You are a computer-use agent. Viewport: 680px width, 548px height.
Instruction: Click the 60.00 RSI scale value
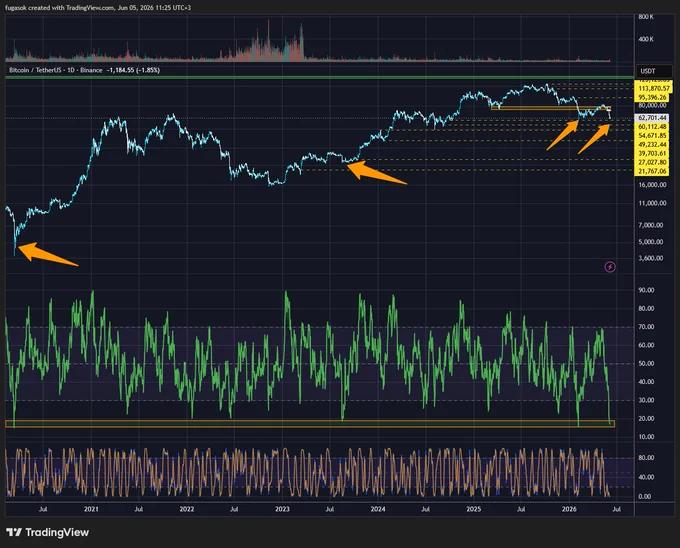646,345
